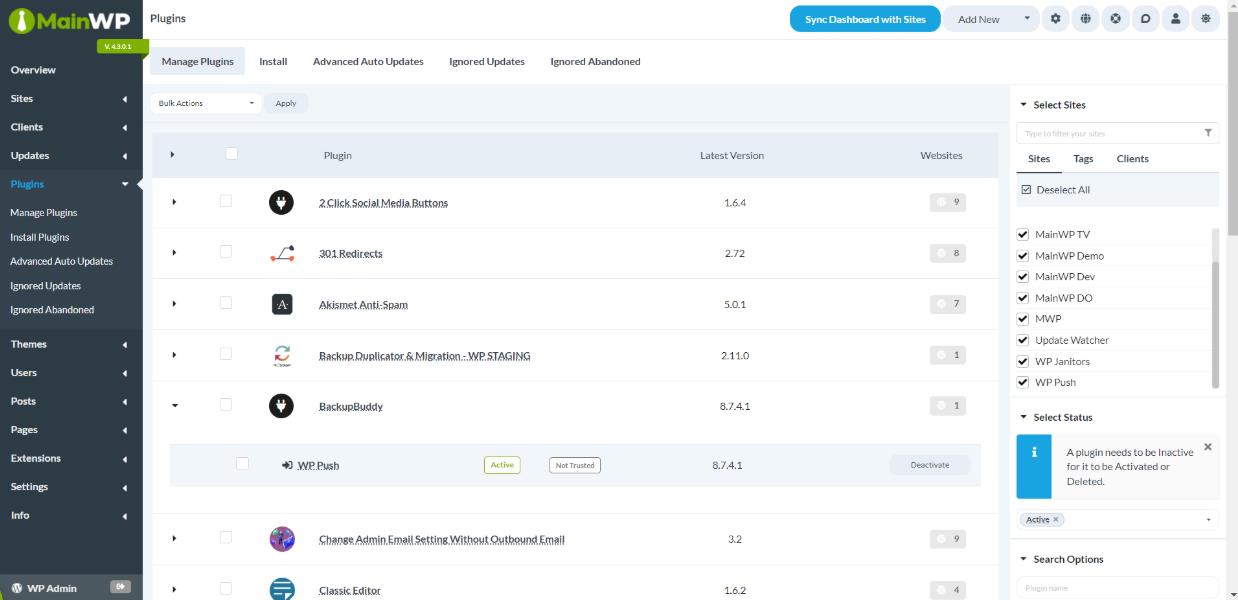Deactivate BackupBuddy on WP Push
1238x600 pixels.
pyautogui.click(x=929, y=465)
